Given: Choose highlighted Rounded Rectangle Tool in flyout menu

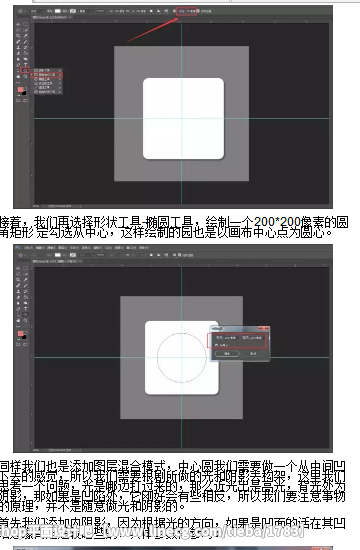Looking at the screenshot, I should point(47,75).
